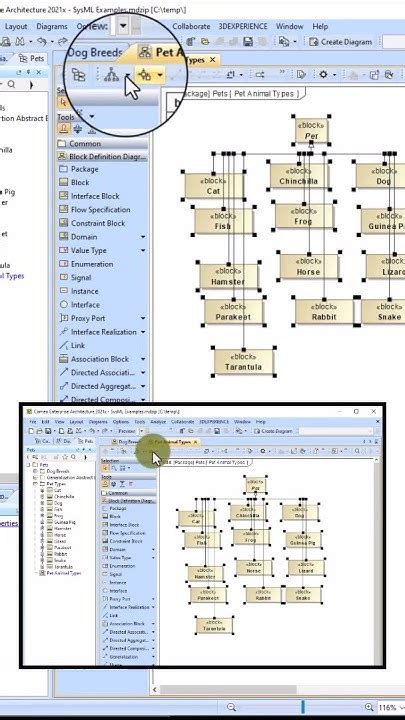Select the Fish block in the diagram

click(223, 221)
